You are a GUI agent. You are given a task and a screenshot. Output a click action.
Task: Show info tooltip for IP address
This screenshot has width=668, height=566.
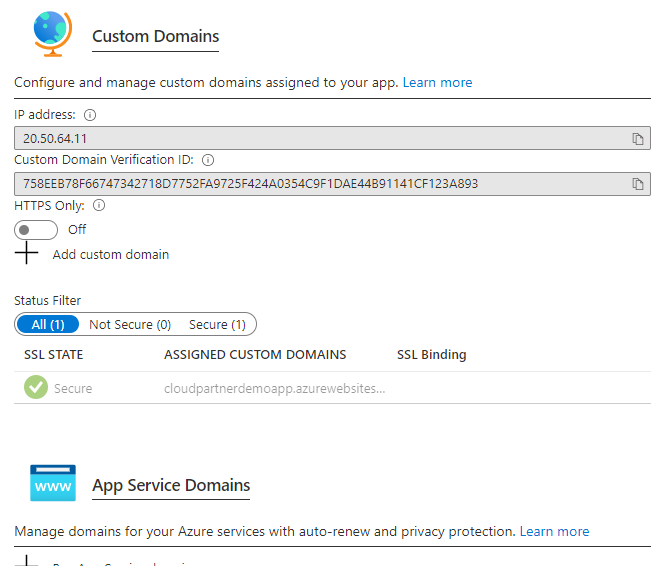[90, 115]
